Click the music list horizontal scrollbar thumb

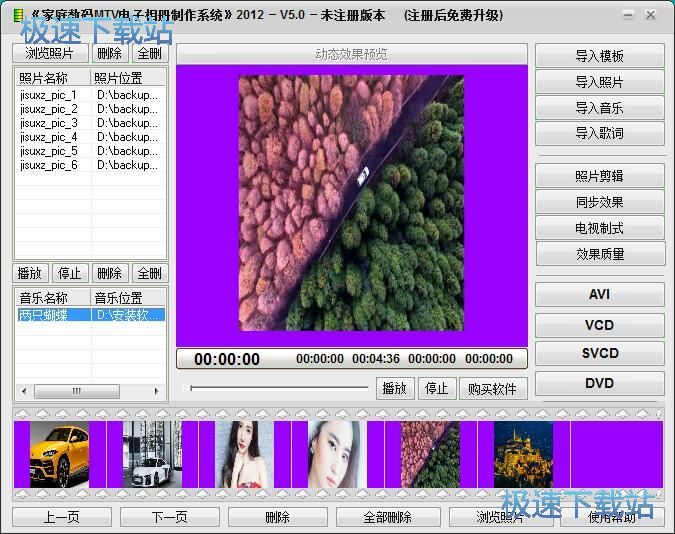tap(77, 391)
